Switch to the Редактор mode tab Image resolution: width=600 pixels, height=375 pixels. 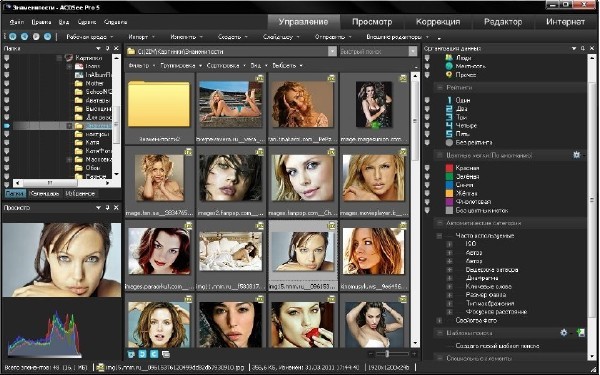coord(503,22)
